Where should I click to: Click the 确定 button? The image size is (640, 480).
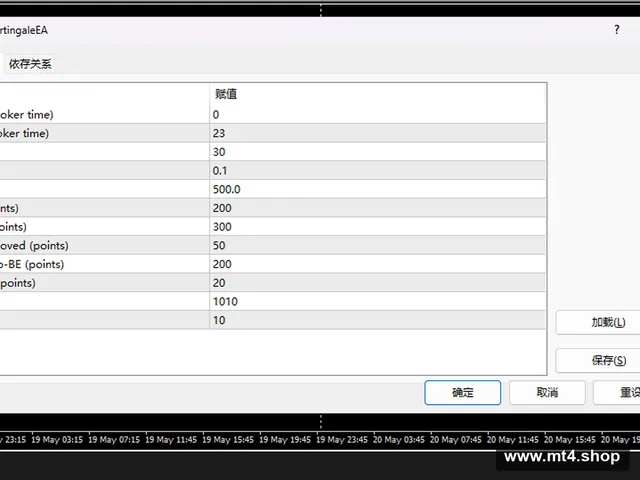pos(462,393)
